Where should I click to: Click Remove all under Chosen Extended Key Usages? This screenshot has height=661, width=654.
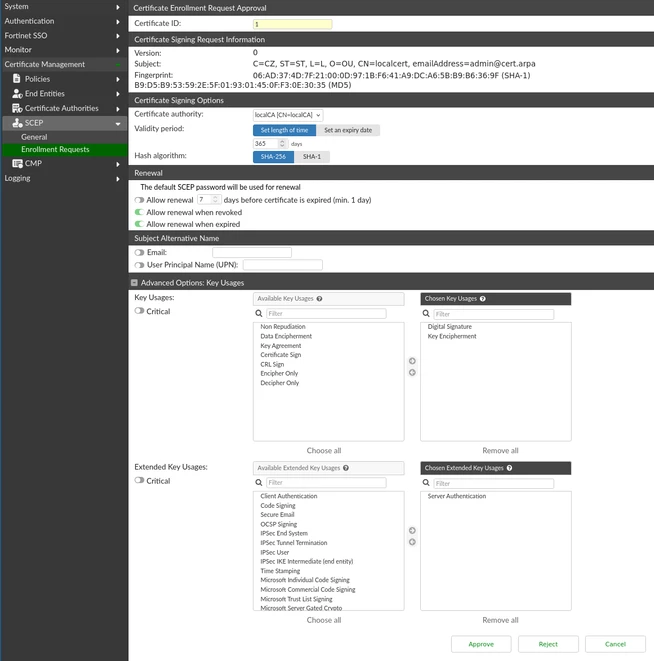(x=500, y=620)
